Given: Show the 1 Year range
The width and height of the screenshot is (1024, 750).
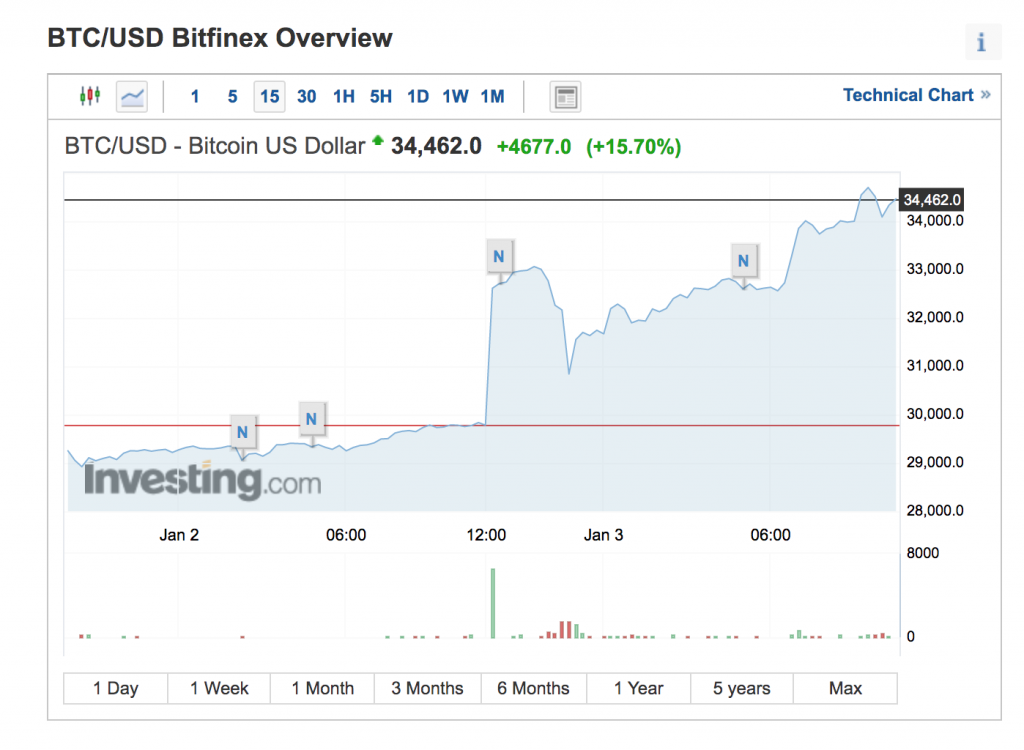Looking at the screenshot, I should pos(639,689).
